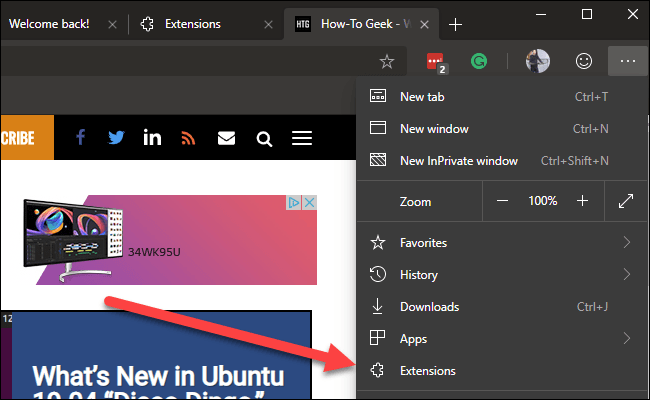Image resolution: width=650 pixels, height=400 pixels.
Task: Open the Facebook icon on the site header
Action: (81, 138)
